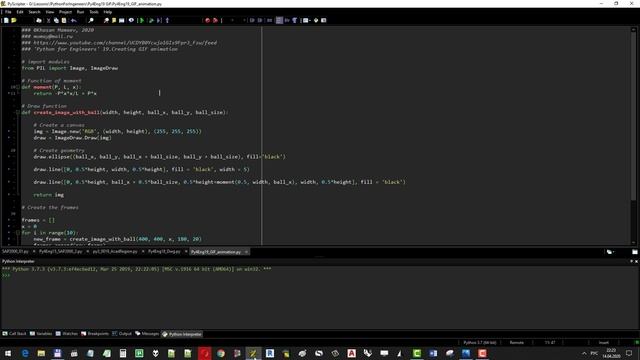Open the Help menu
This screenshot has width=640, height=360.
108,12
